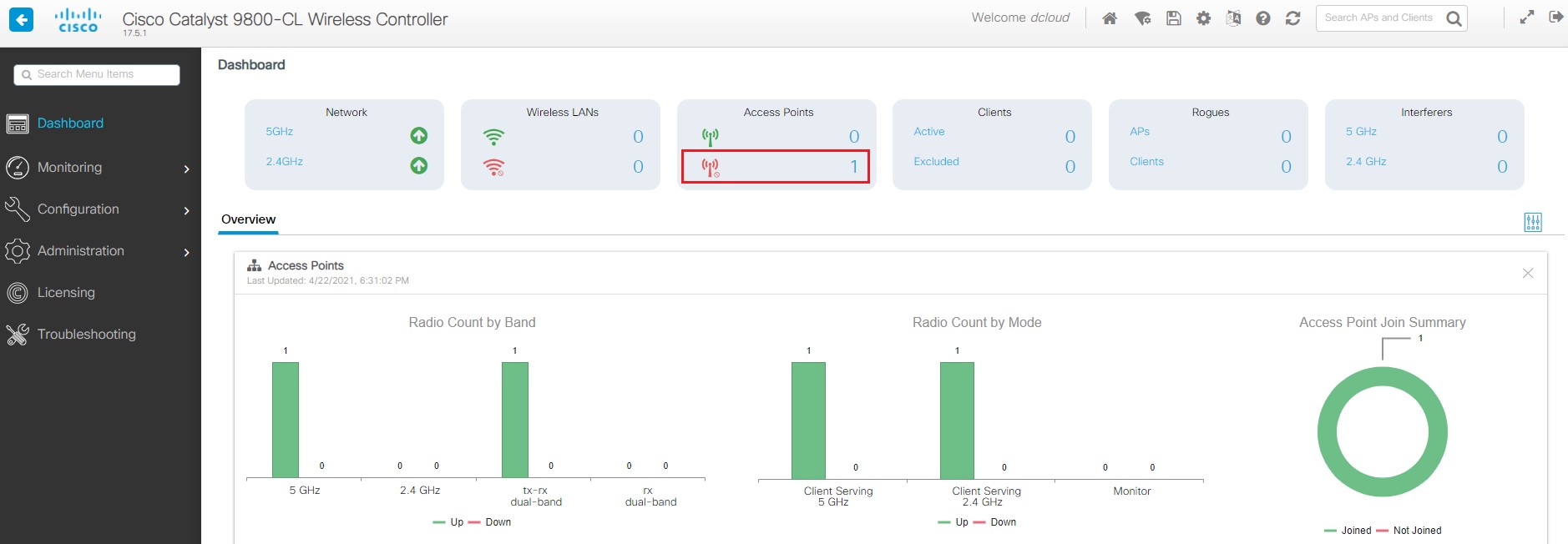Click the Search Menu Items field

97,75
